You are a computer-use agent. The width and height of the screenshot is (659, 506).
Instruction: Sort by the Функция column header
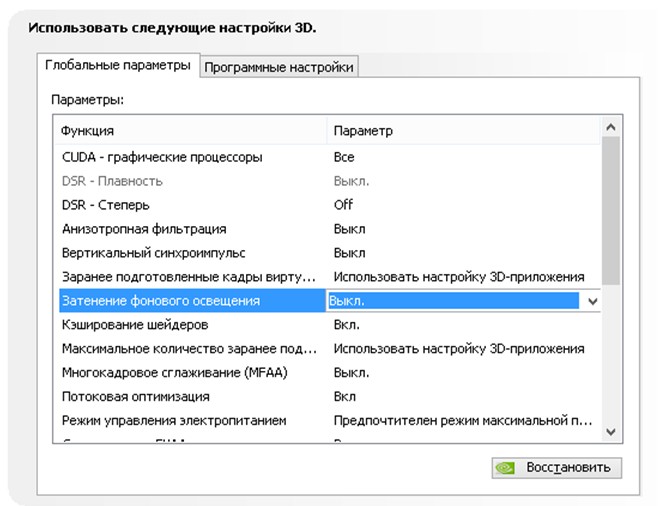[x=190, y=131]
